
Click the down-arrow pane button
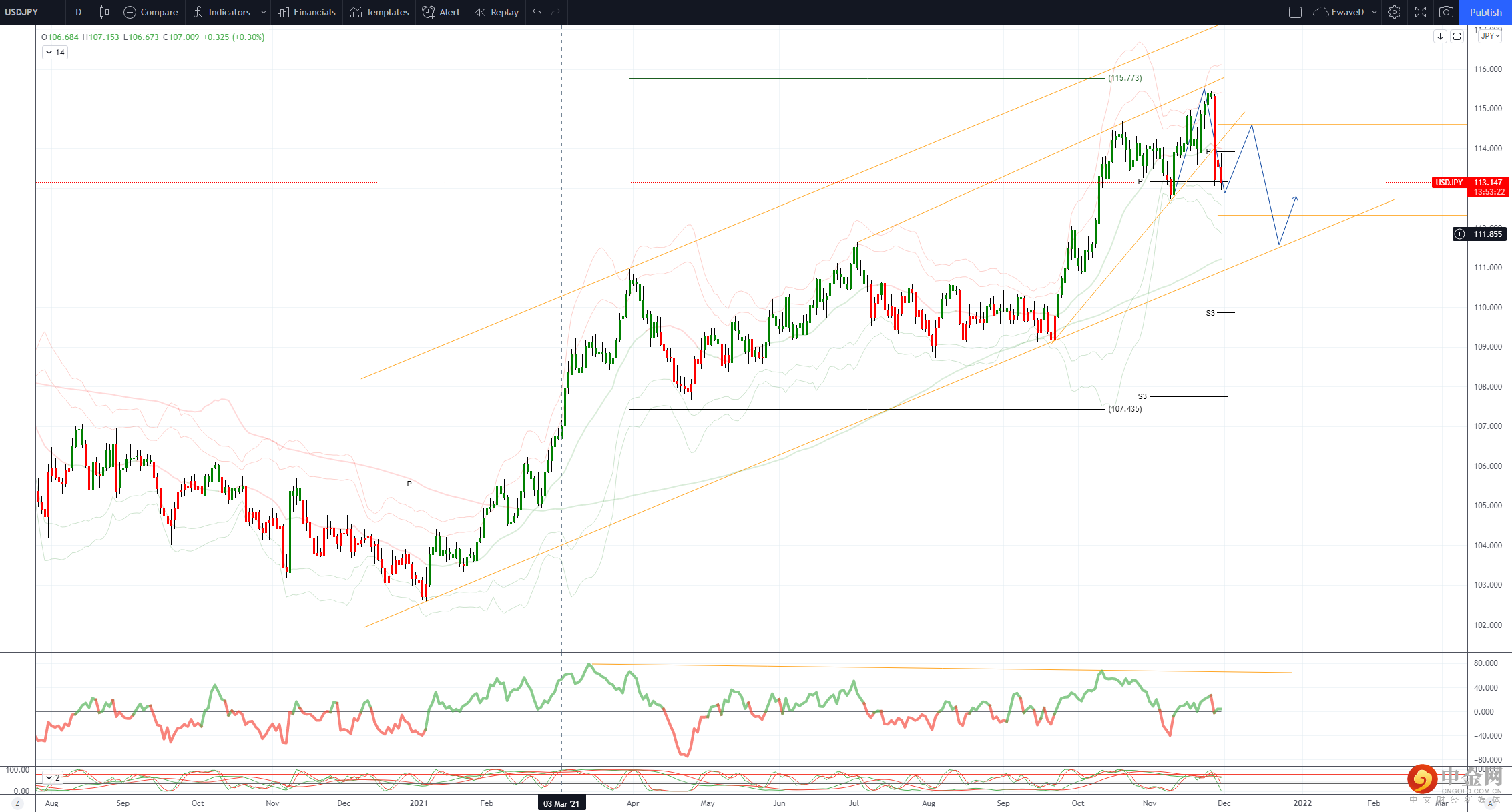(x=1441, y=37)
